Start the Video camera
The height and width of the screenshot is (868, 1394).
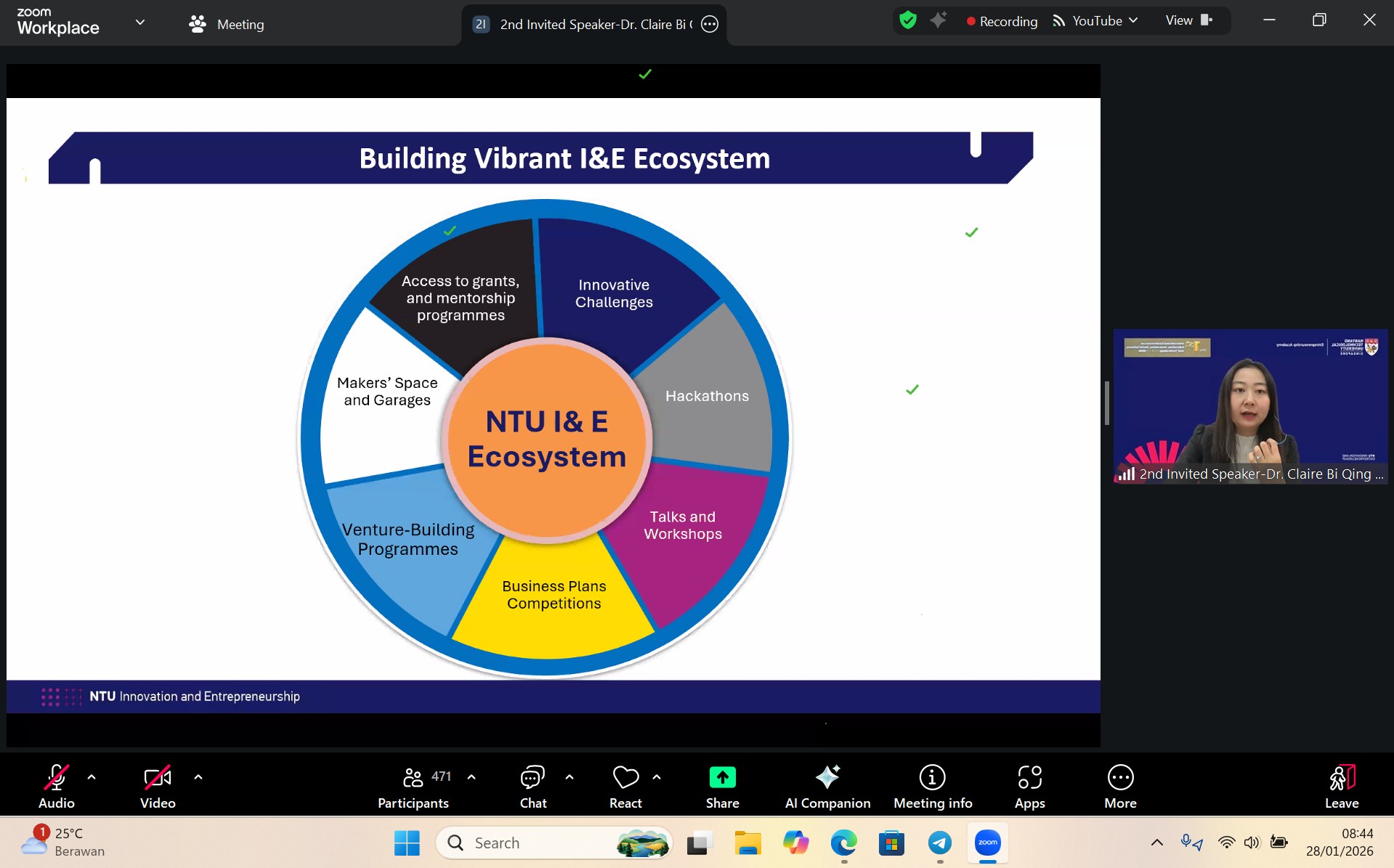[x=158, y=786]
